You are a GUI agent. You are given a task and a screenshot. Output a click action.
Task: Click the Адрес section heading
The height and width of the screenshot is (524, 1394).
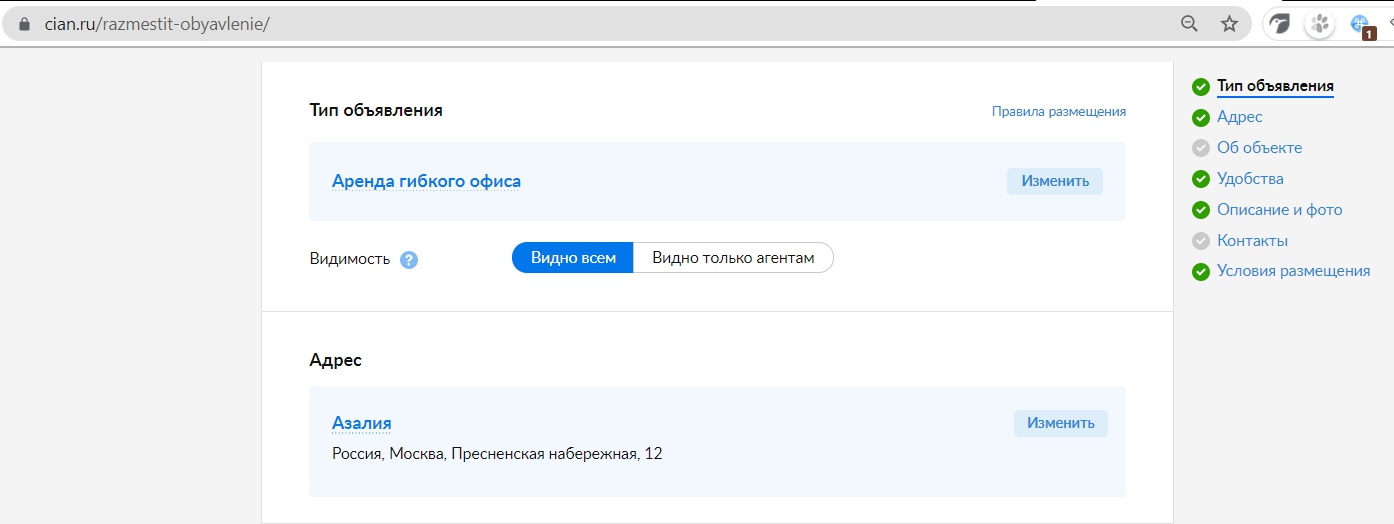(336, 360)
